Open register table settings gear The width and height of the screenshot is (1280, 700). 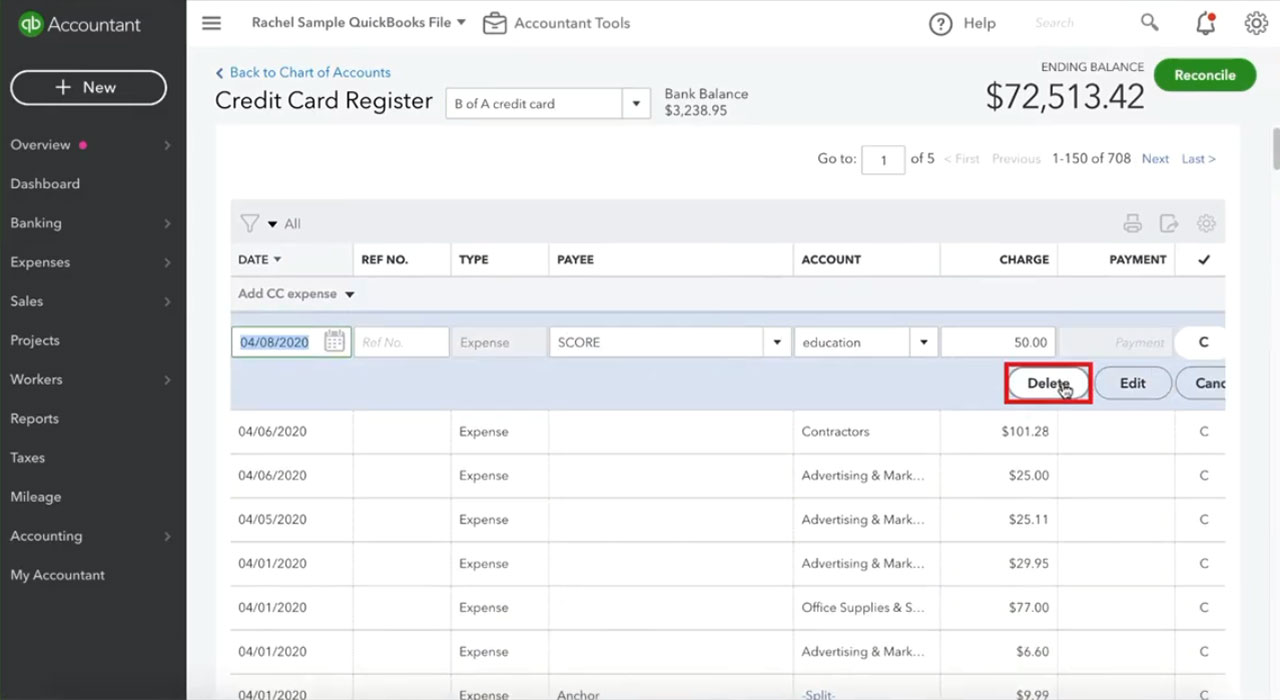[x=1206, y=224]
